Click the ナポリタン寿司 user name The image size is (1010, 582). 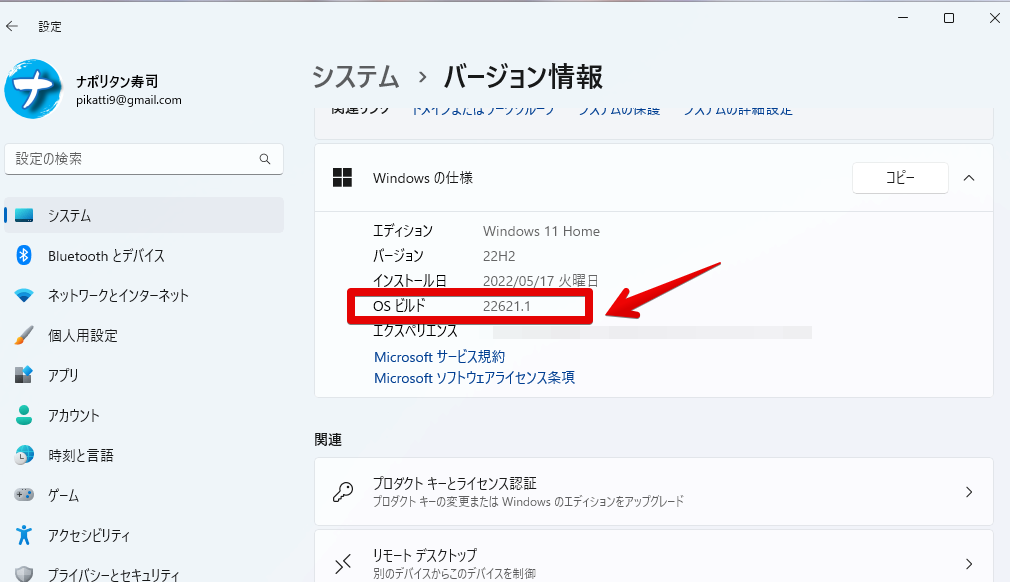point(117,82)
